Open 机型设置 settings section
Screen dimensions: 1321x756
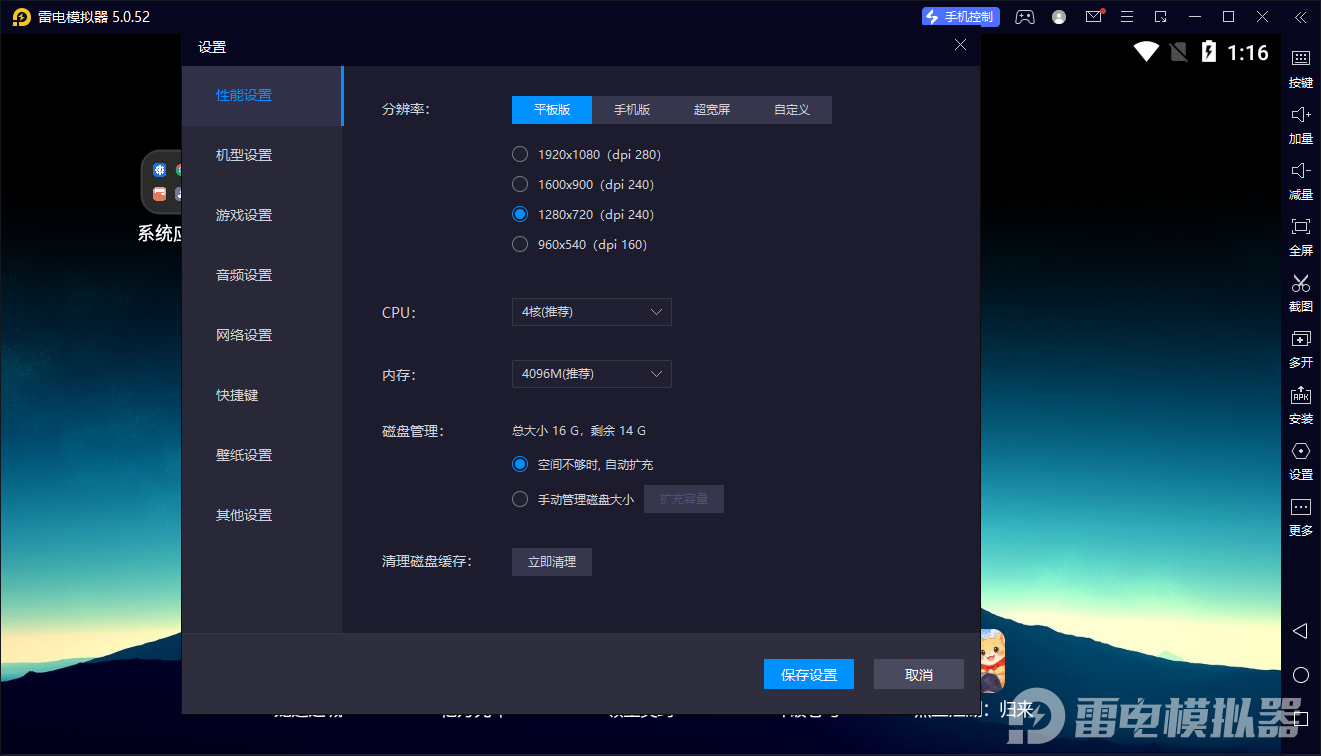pyautogui.click(x=262, y=156)
